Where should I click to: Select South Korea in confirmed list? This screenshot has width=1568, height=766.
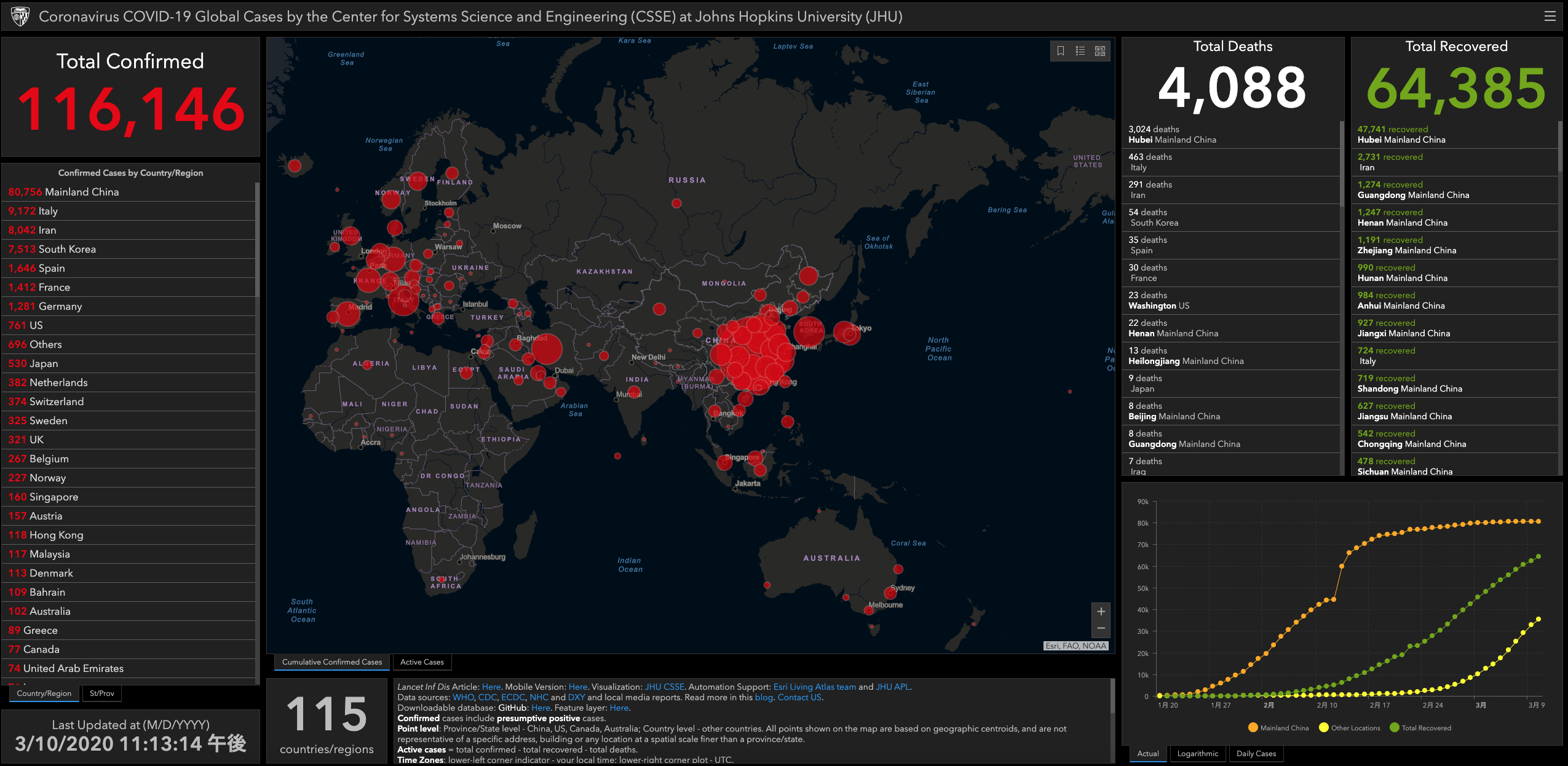click(x=129, y=249)
